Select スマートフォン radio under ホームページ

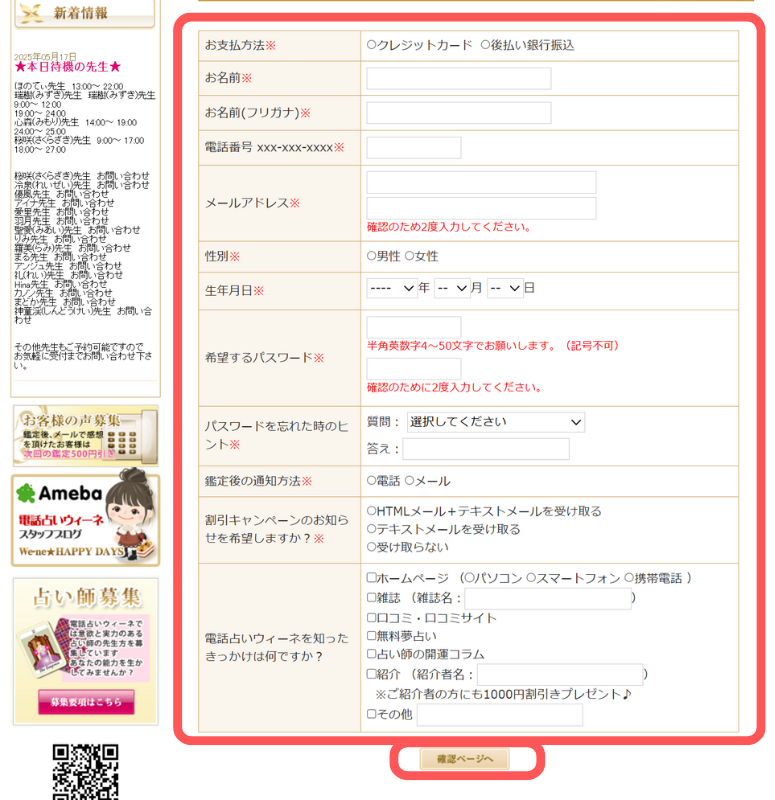[531, 578]
